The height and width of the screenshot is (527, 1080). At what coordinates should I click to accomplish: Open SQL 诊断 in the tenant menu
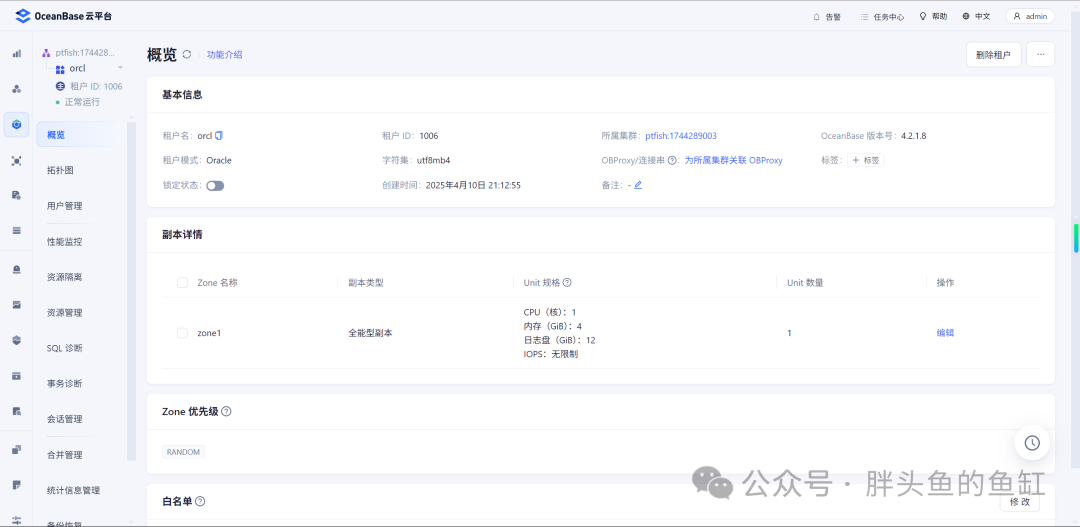[65, 348]
